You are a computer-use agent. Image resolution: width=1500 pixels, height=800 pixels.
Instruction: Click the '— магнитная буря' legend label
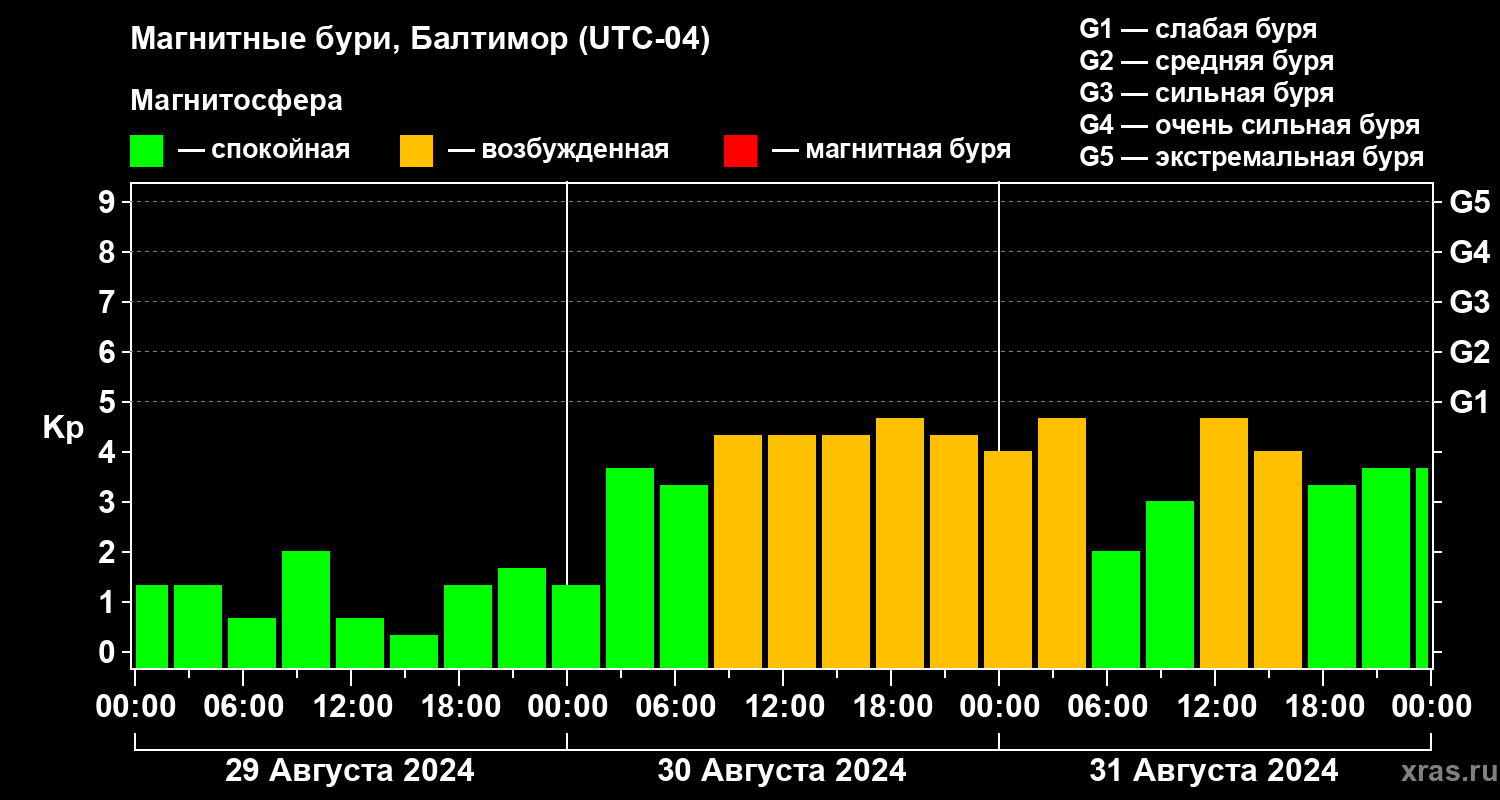892,150
